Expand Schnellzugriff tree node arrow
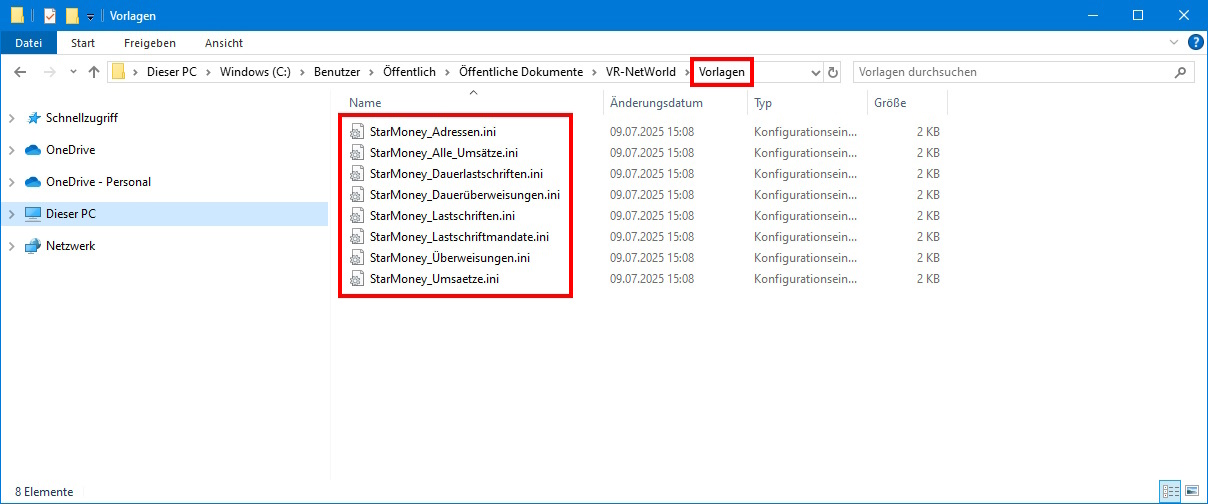The width and height of the screenshot is (1208, 504). point(12,118)
